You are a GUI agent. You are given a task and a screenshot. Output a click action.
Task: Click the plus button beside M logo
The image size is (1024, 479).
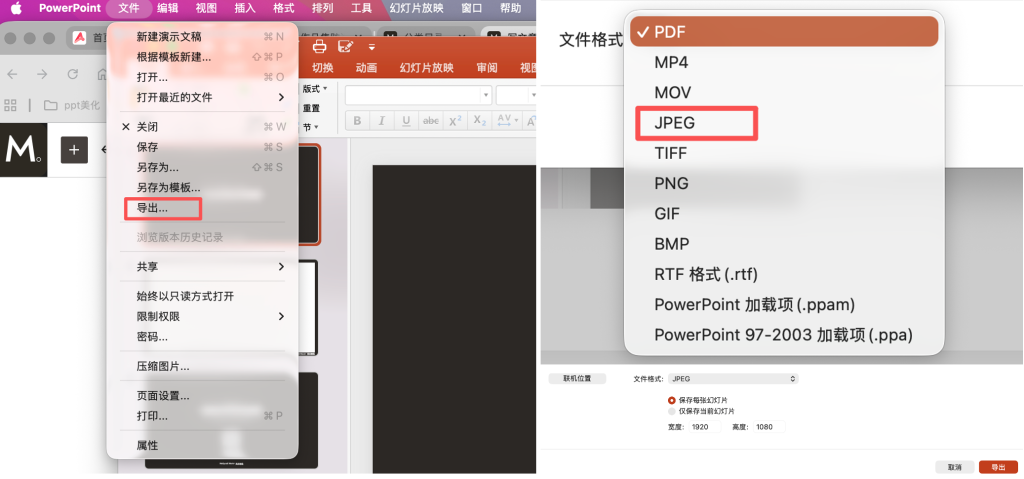(74, 150)
